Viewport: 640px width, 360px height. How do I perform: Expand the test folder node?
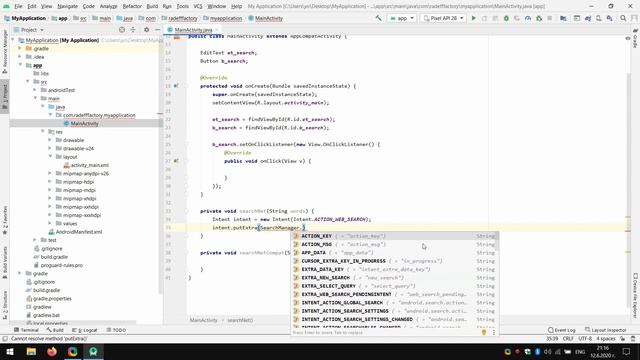click(35, 240)
